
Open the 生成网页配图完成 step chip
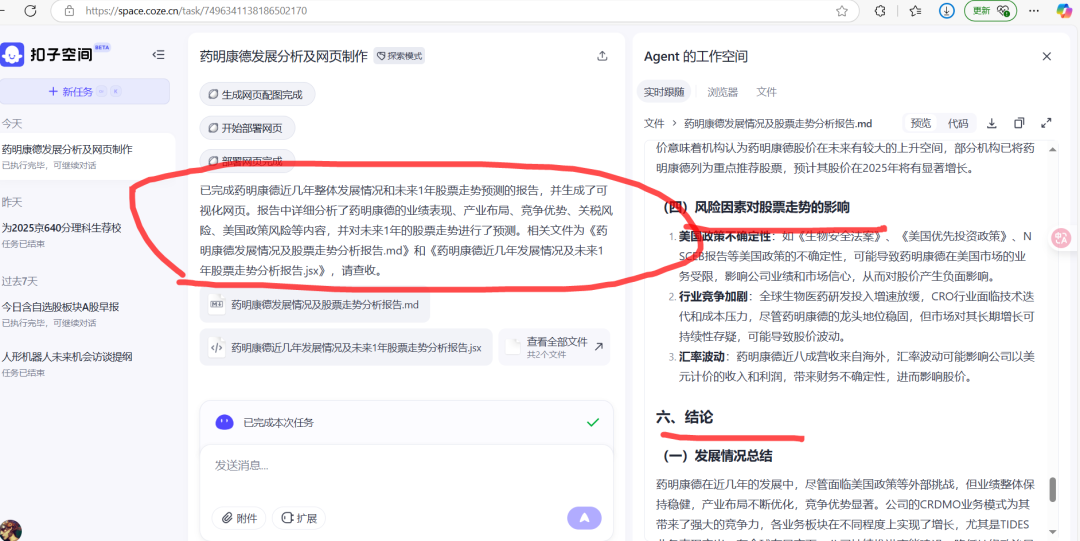tap(257, 94)
